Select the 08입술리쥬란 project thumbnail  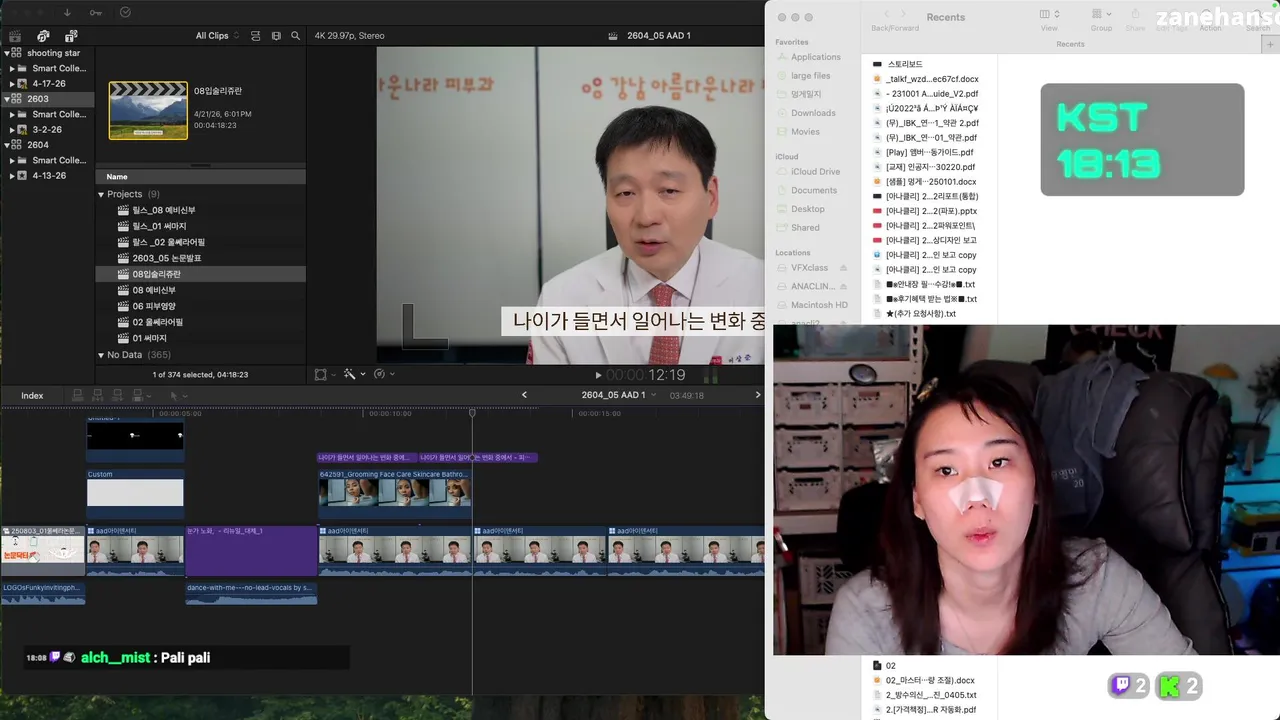coord(148,110)
